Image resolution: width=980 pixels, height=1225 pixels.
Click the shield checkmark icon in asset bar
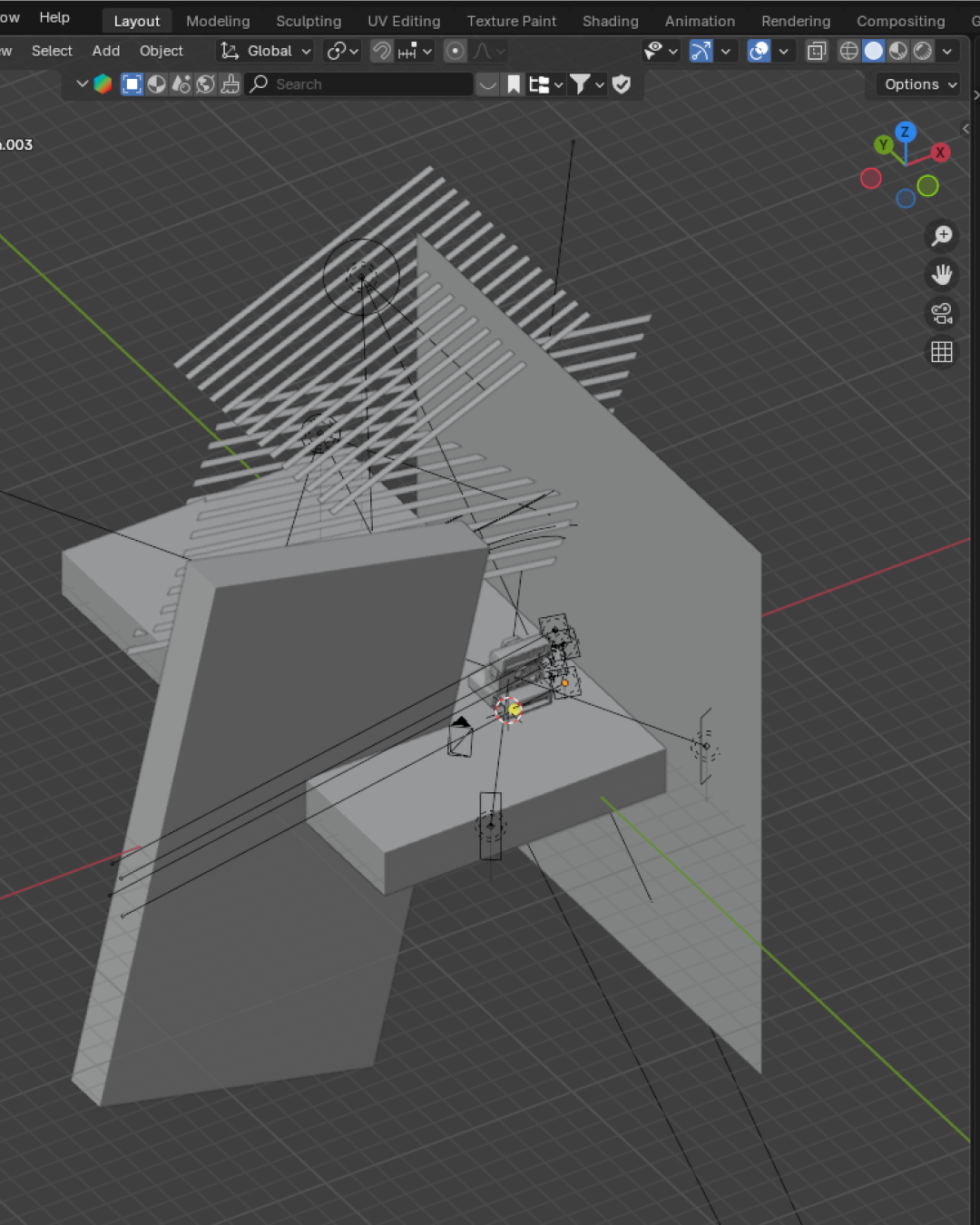tap(622, 84)
